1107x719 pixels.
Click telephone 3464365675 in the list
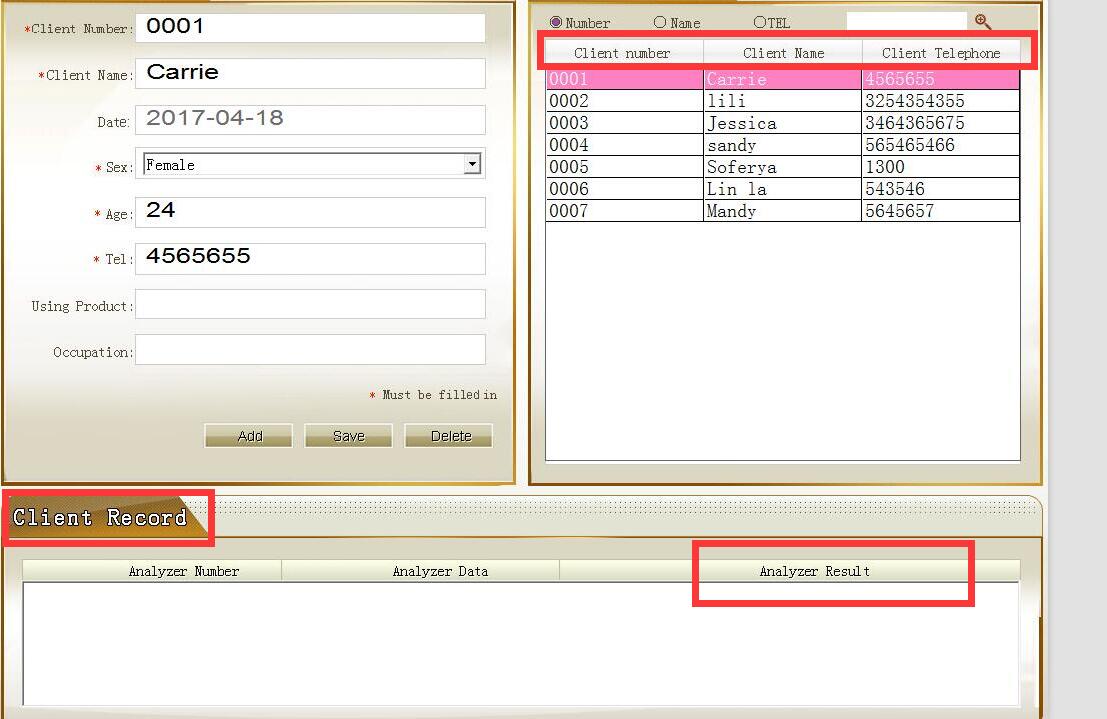(x=915, y=122)
